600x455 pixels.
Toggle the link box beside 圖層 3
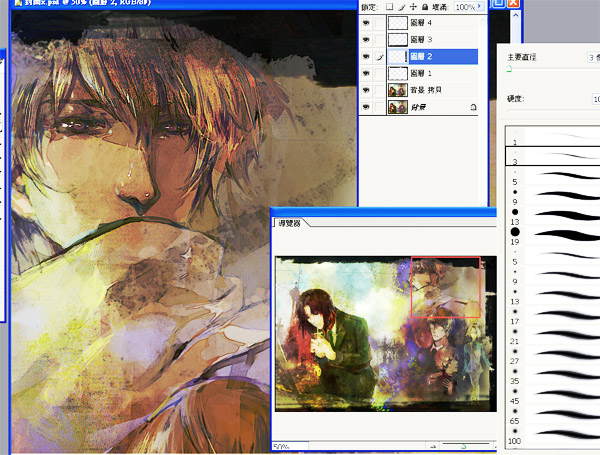(379, 39)
